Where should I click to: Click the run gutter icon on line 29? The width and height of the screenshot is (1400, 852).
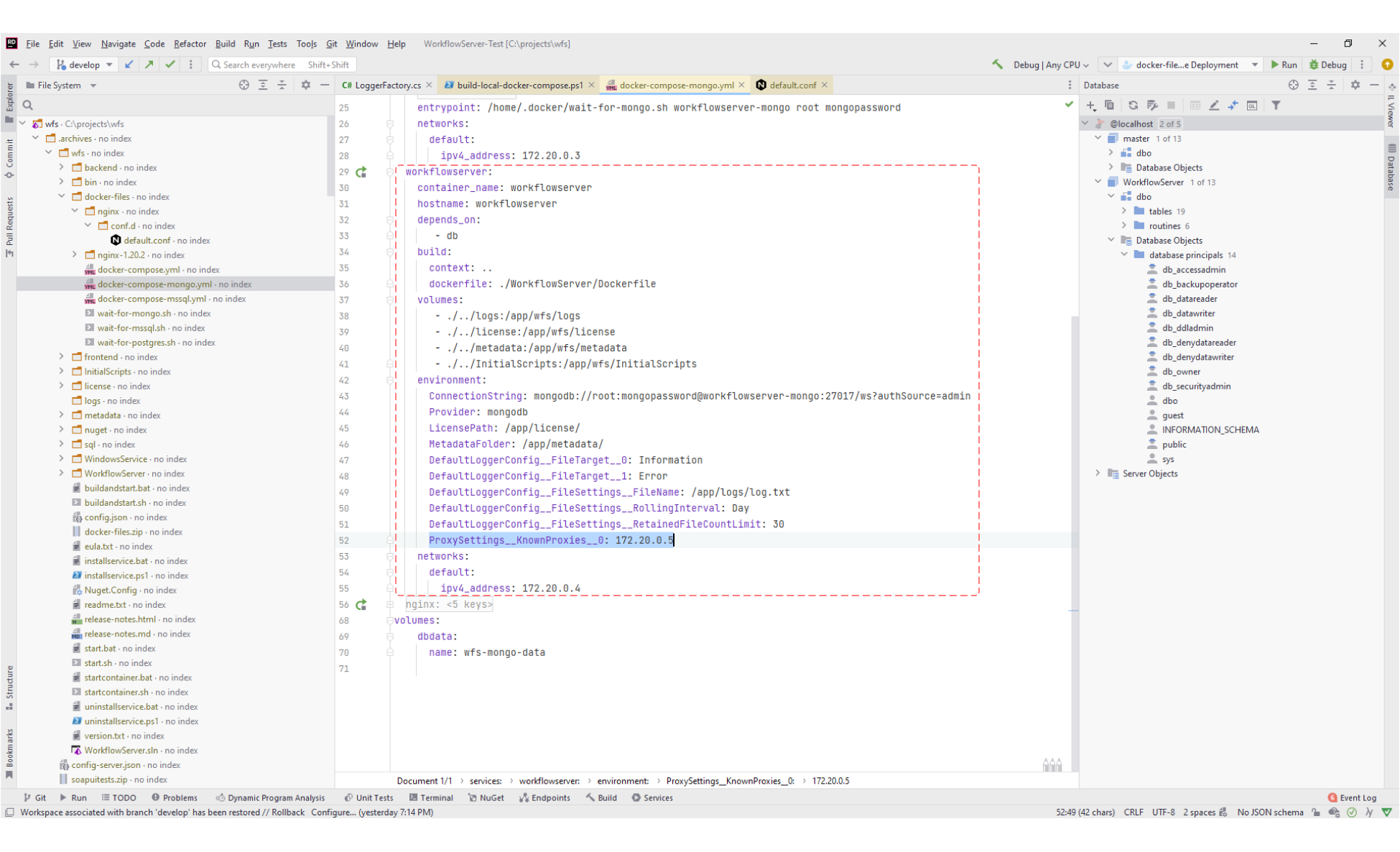click(361, 172)
